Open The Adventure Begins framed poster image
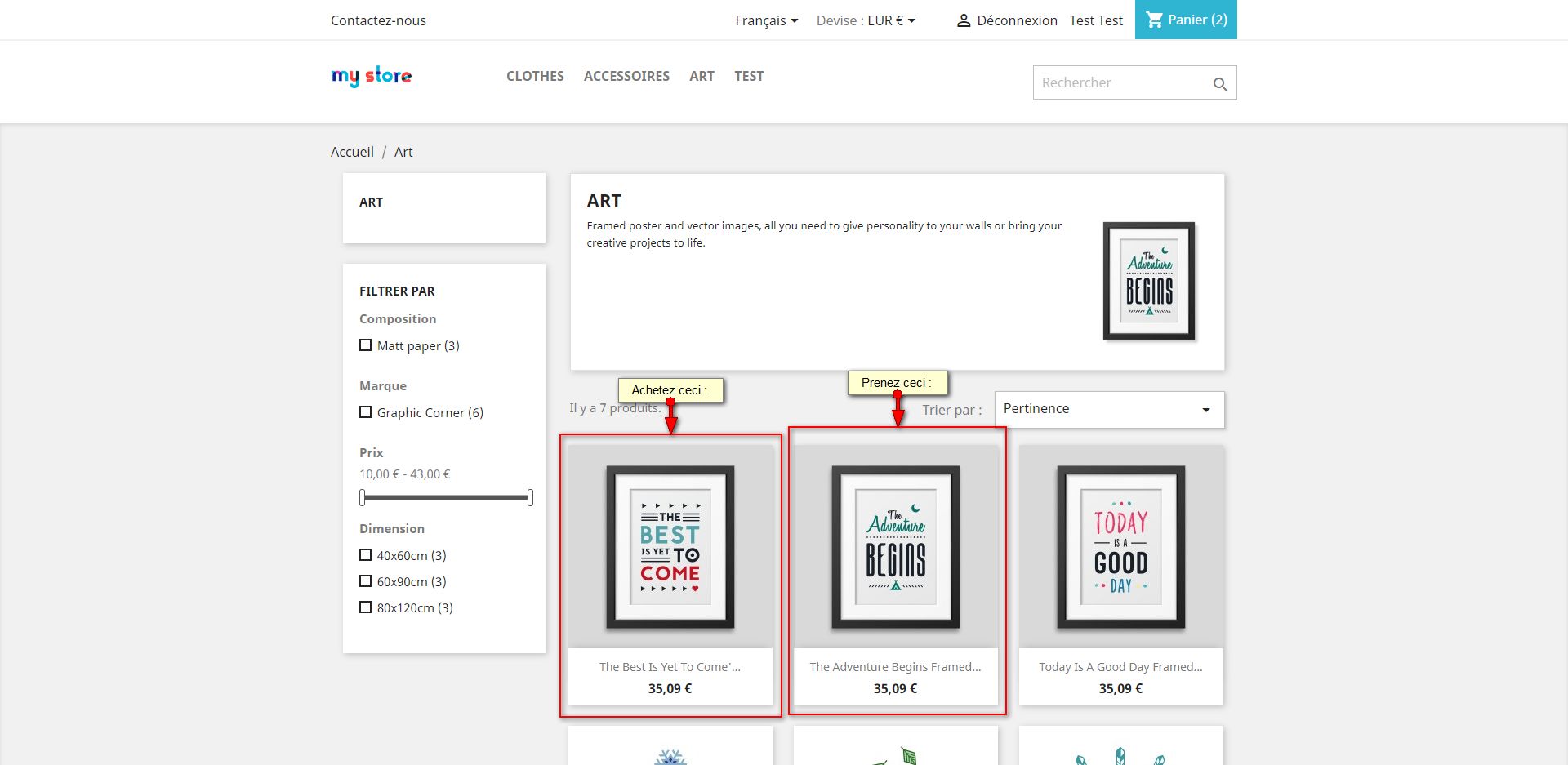The image size is (1568, 765). point(896,547)
